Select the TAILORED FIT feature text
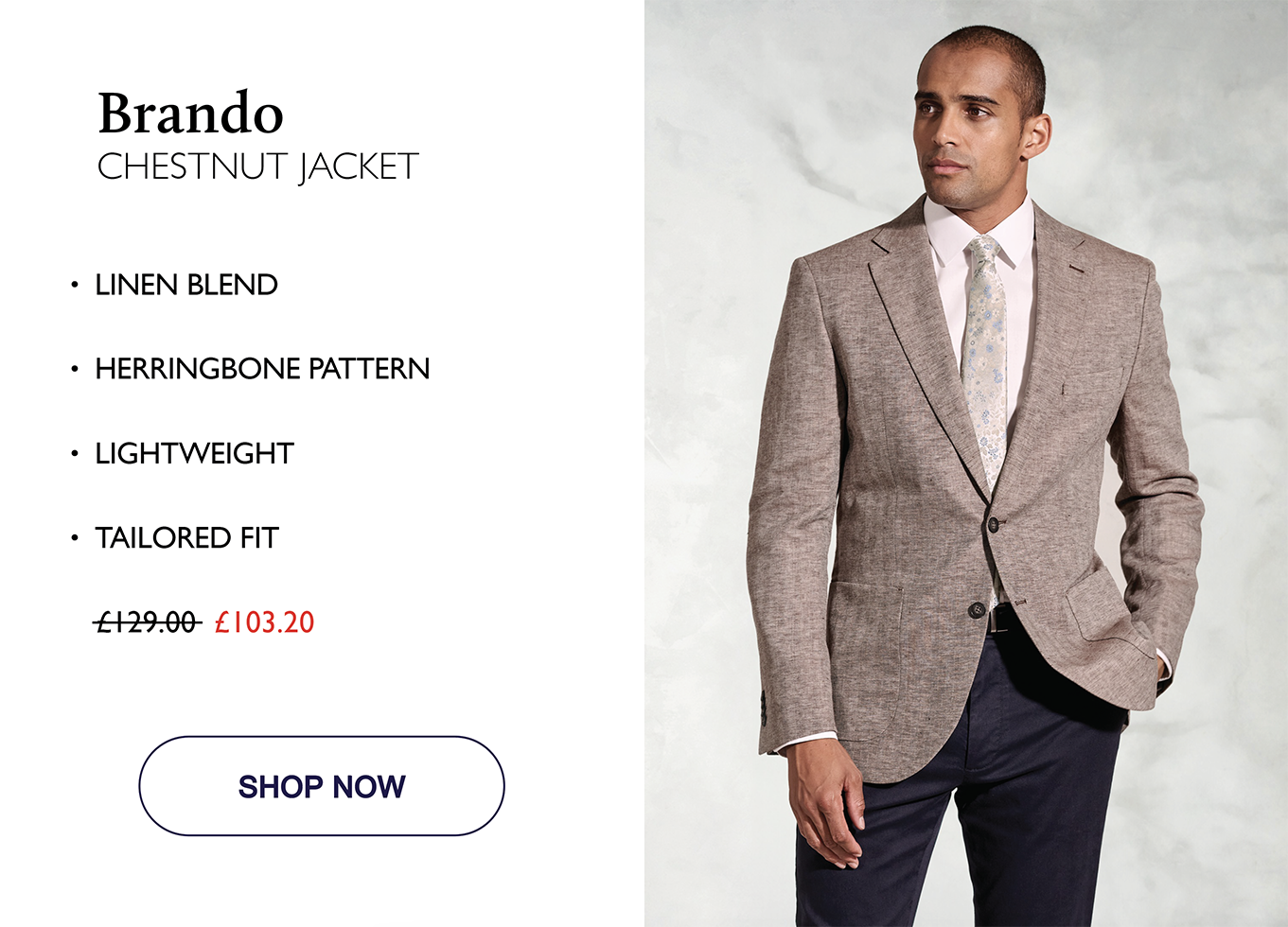This screenshot has height=927, width=1288. pyautogui.click(x=187, y=538)
